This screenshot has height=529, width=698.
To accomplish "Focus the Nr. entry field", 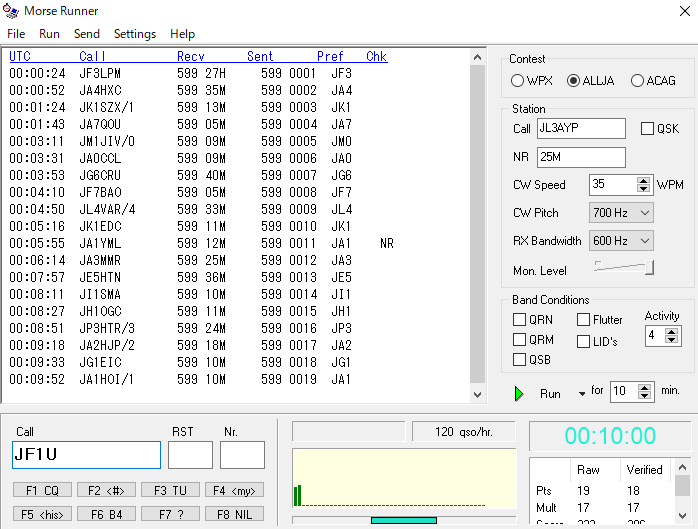I will (x=242, y=455).
